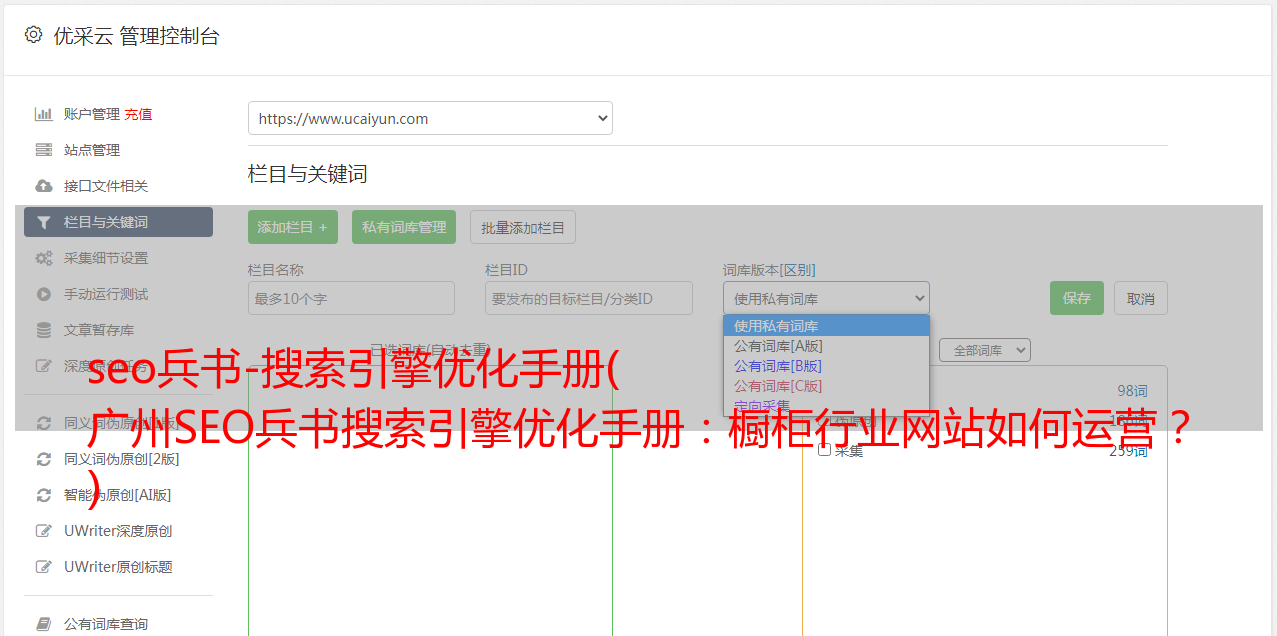The width and height of the screenshot is (1277, 636).
Task: Click the gear icon beside 优采云 管理控制台
Action: pos(34,35)
